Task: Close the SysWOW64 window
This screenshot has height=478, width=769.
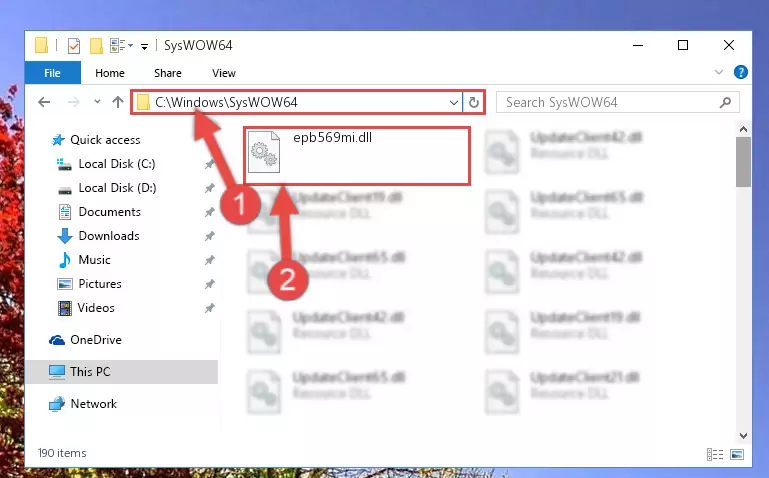Action: pyautogui.click(x=729, y=45)
